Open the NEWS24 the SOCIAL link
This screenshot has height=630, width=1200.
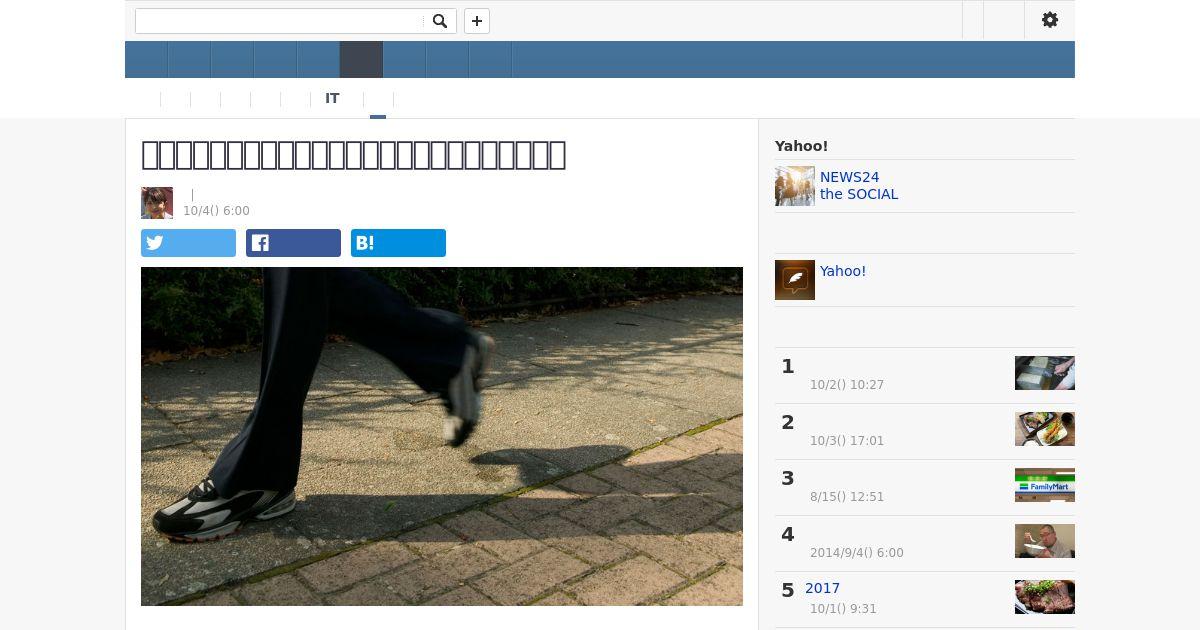click(x=859, y=186)
